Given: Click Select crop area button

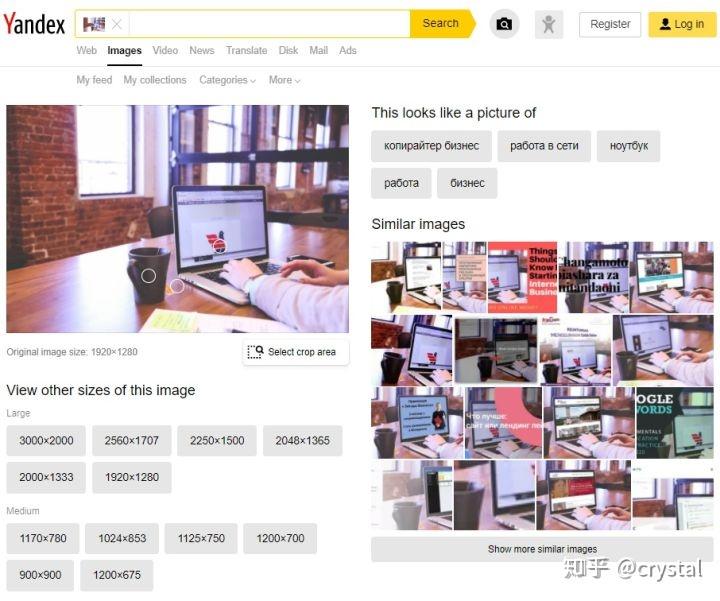Looking at the screenshot, I should click(296, 352).
